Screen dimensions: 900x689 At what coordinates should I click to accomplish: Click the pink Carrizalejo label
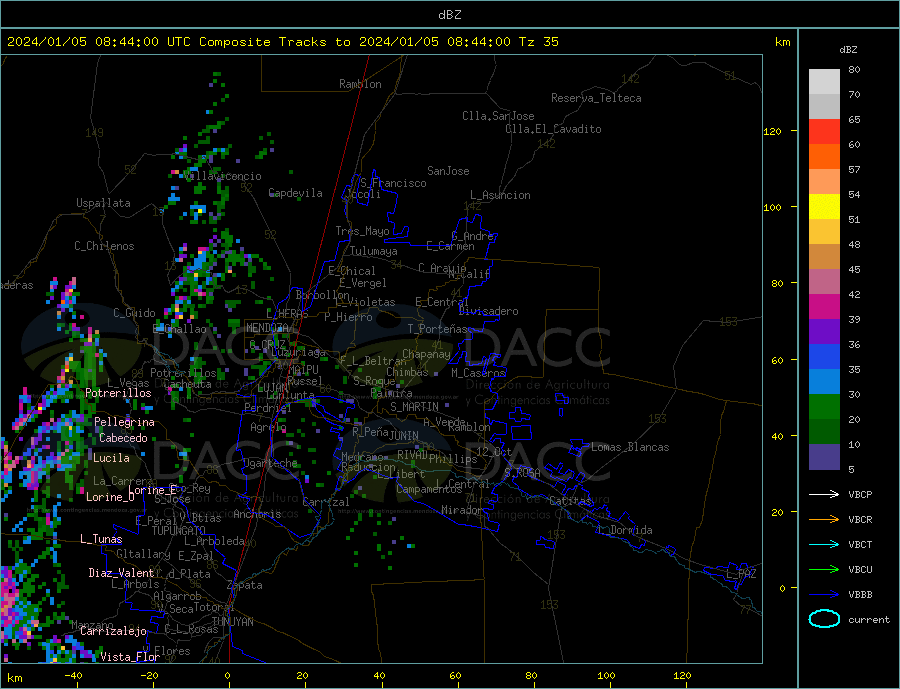113,632
